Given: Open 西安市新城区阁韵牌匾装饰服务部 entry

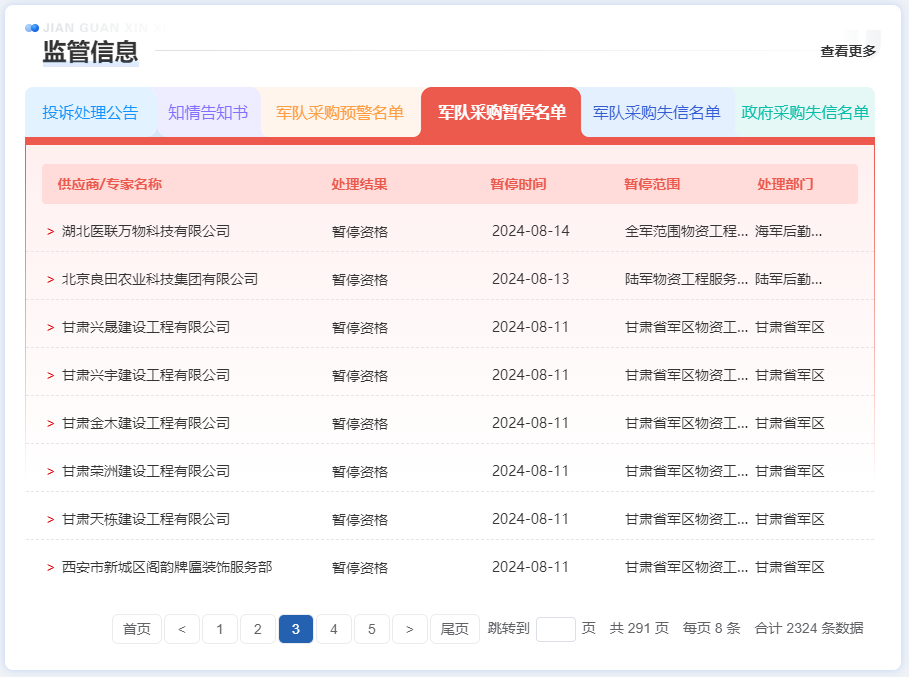Looking at the screenshot, I should coord(167,567).
